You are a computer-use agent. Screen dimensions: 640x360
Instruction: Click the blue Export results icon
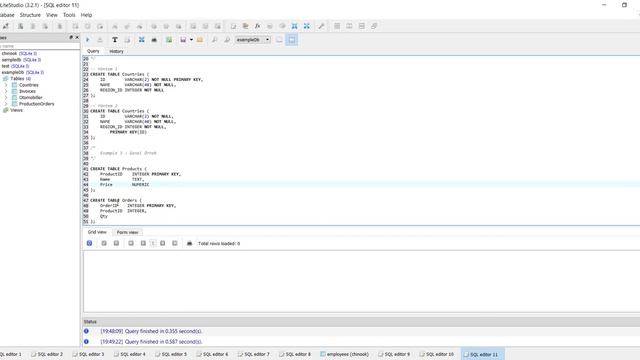pyautogui.click(x=141, y=40)
